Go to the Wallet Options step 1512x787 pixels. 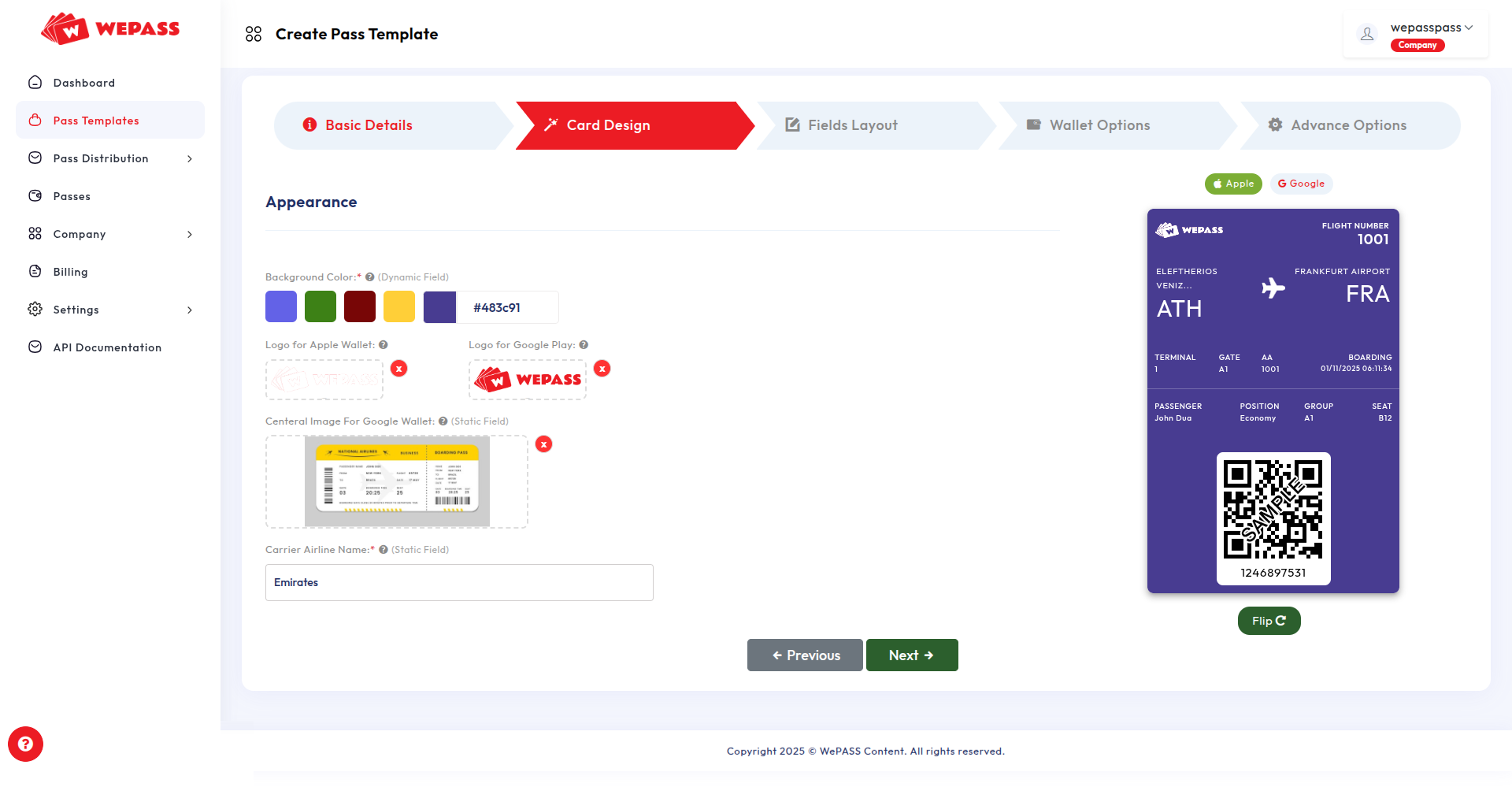[x=1099, y=124]
